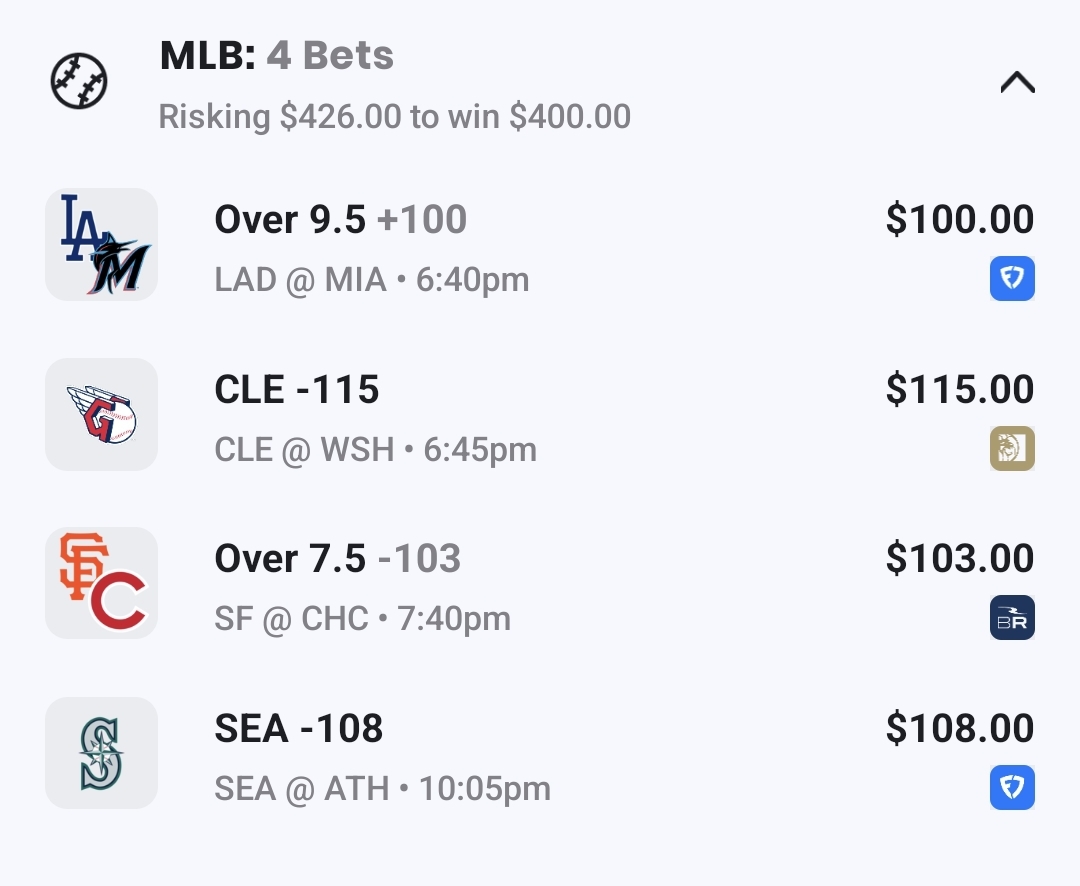
Task: Click the MLB: 4 Bets header
Action: click(277, 56)
